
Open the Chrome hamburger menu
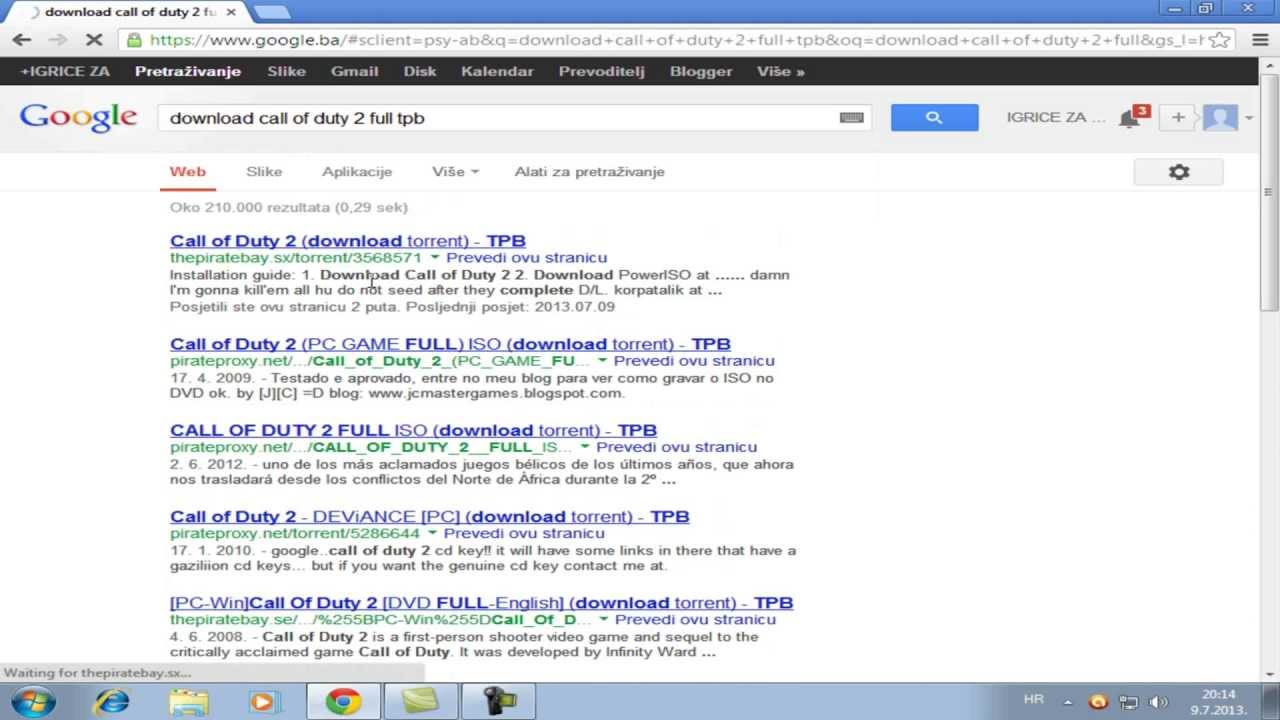coord(1258,40)
